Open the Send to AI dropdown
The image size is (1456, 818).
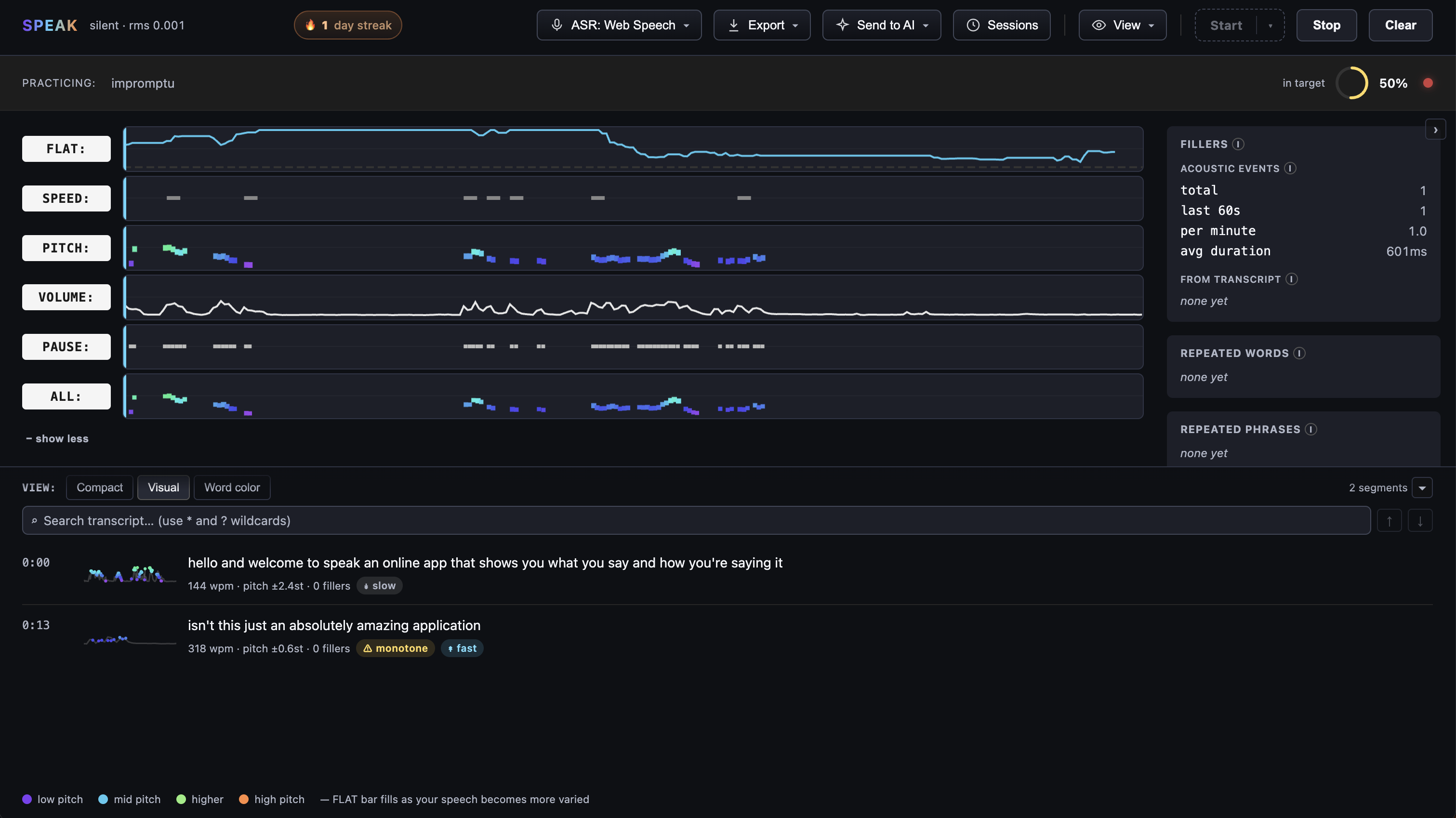coord(881,25)
